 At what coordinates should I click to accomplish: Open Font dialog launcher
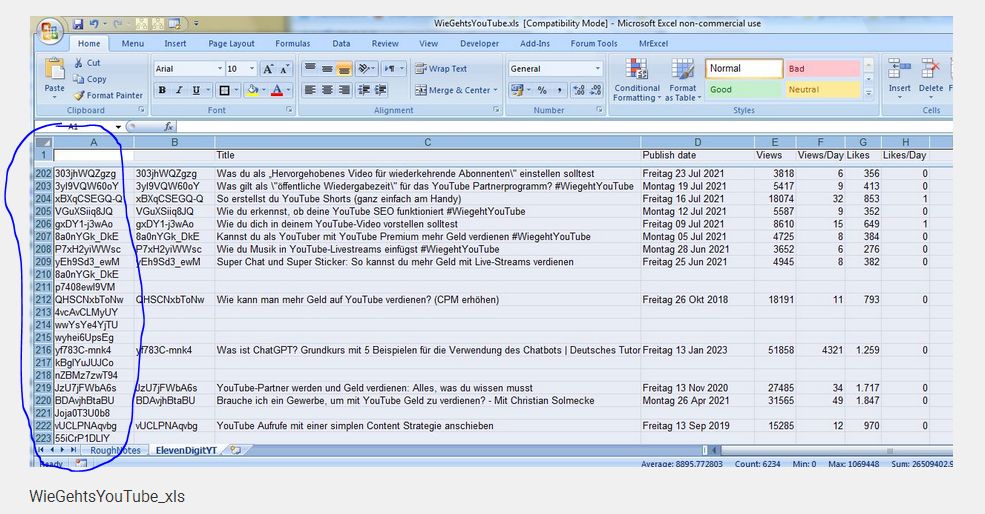[x=289, y=110]
